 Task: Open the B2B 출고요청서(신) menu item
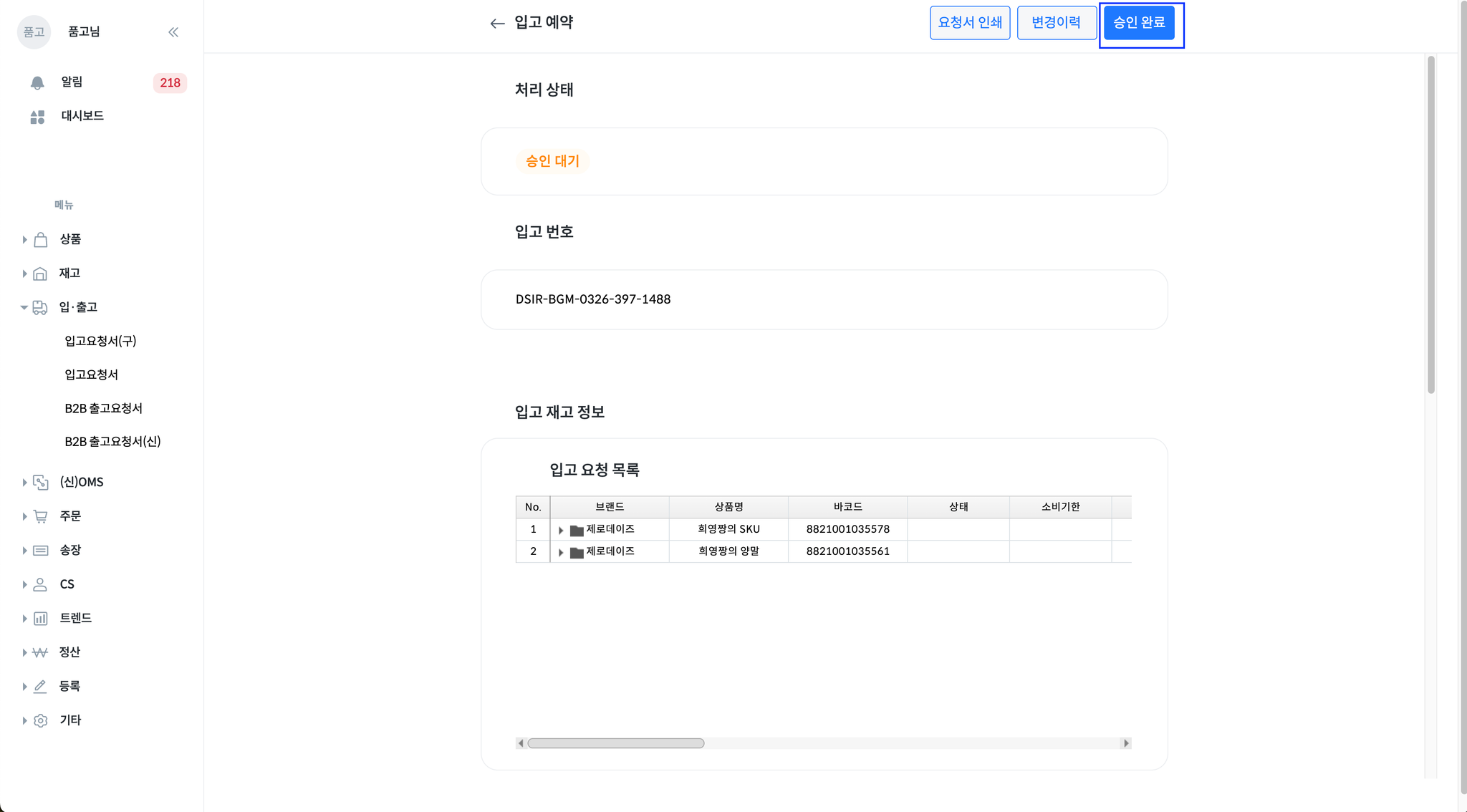[x=112, y=442]
